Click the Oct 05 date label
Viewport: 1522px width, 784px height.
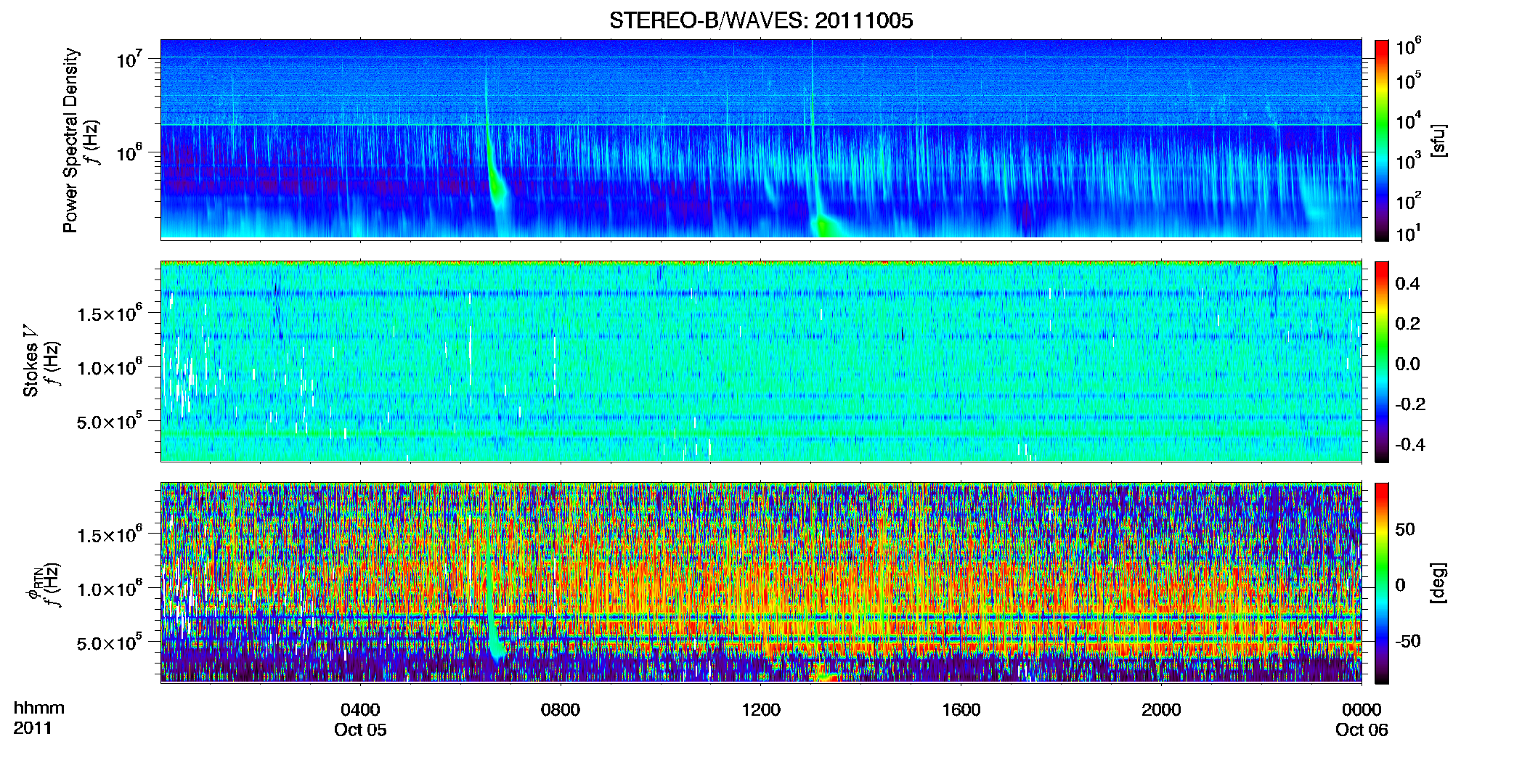[x=360, y=730]
